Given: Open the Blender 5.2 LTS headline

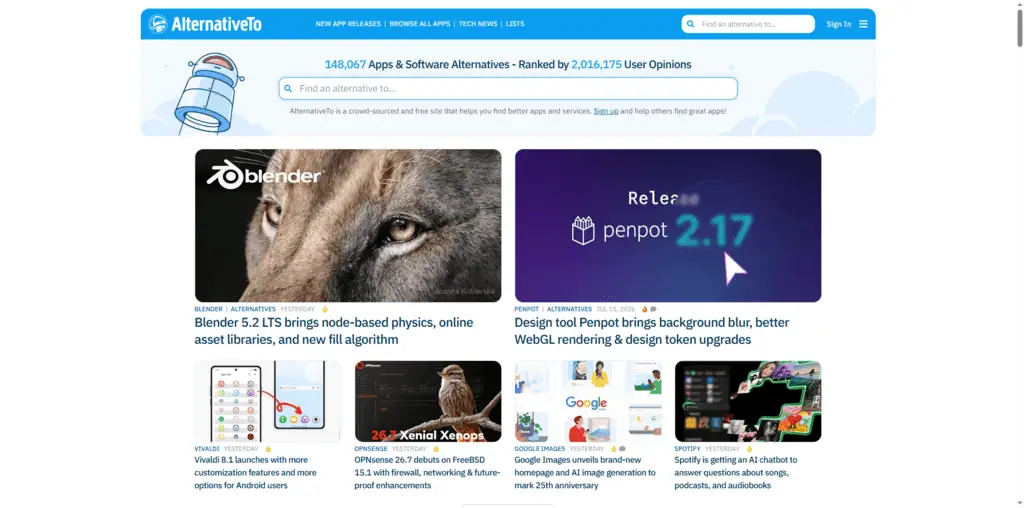Looking at the screenshot, I should [334, 331].
